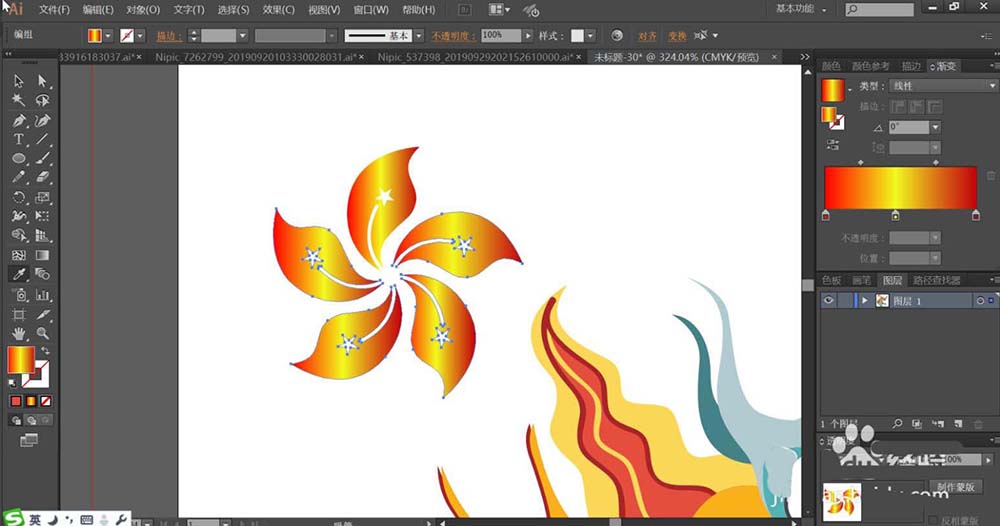Screen dimensions: 1000x526
Task: Select the Symbol Sprayer tool
Action: click(x=18, y=295)
